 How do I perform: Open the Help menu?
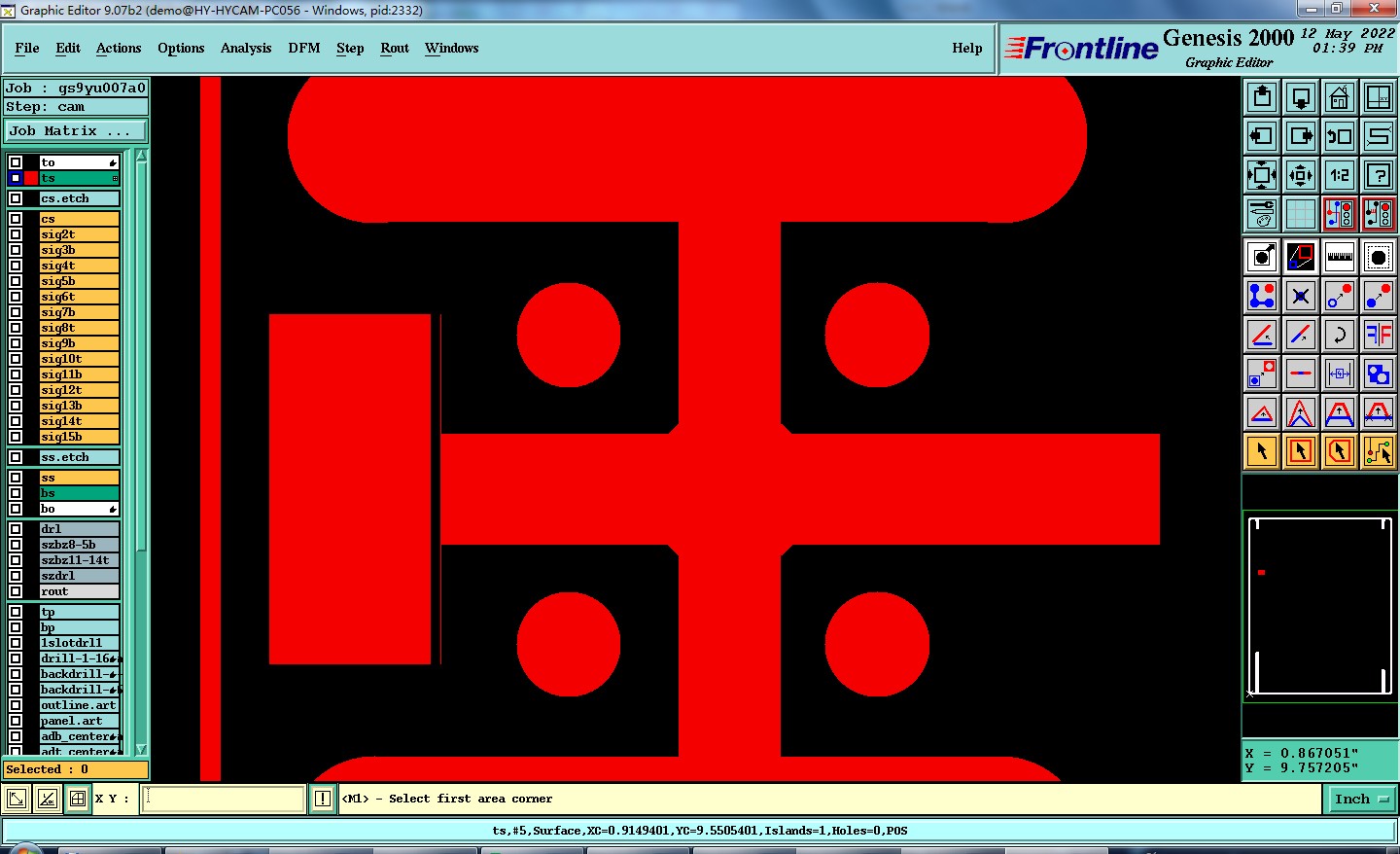[x=967, y=48]
